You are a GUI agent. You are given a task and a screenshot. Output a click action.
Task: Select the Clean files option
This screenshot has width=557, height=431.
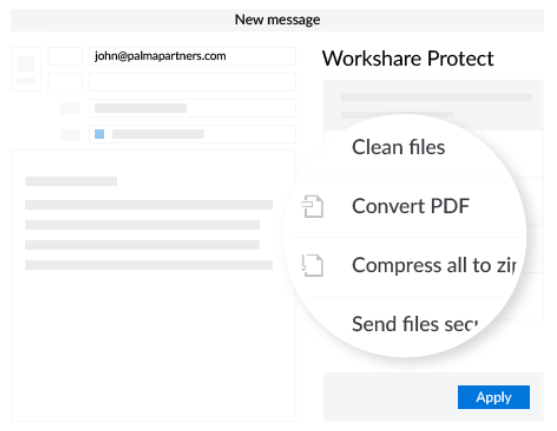[x=398, y=147]
